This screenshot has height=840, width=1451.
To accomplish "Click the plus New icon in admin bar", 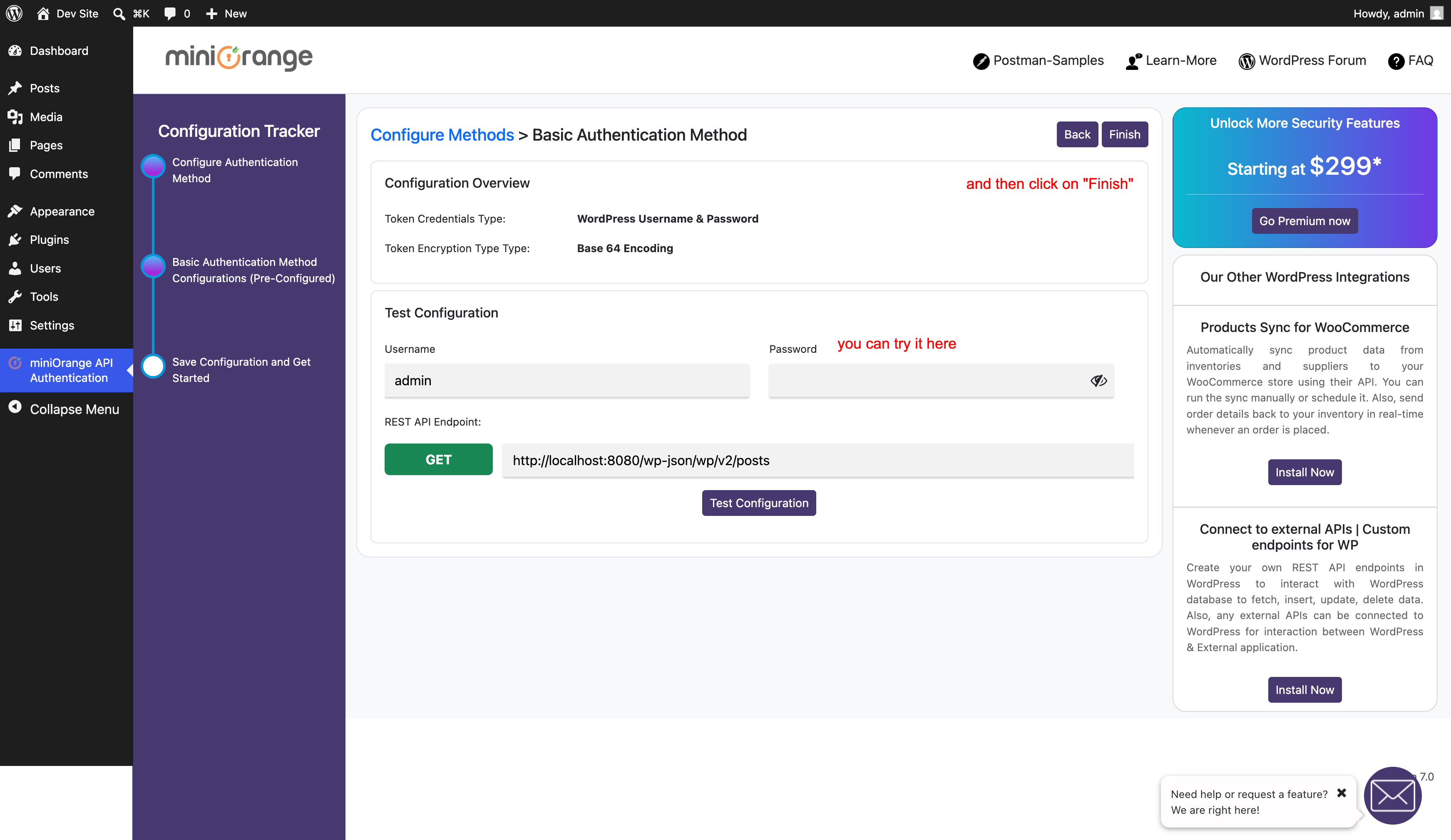I will click(211, 13).
